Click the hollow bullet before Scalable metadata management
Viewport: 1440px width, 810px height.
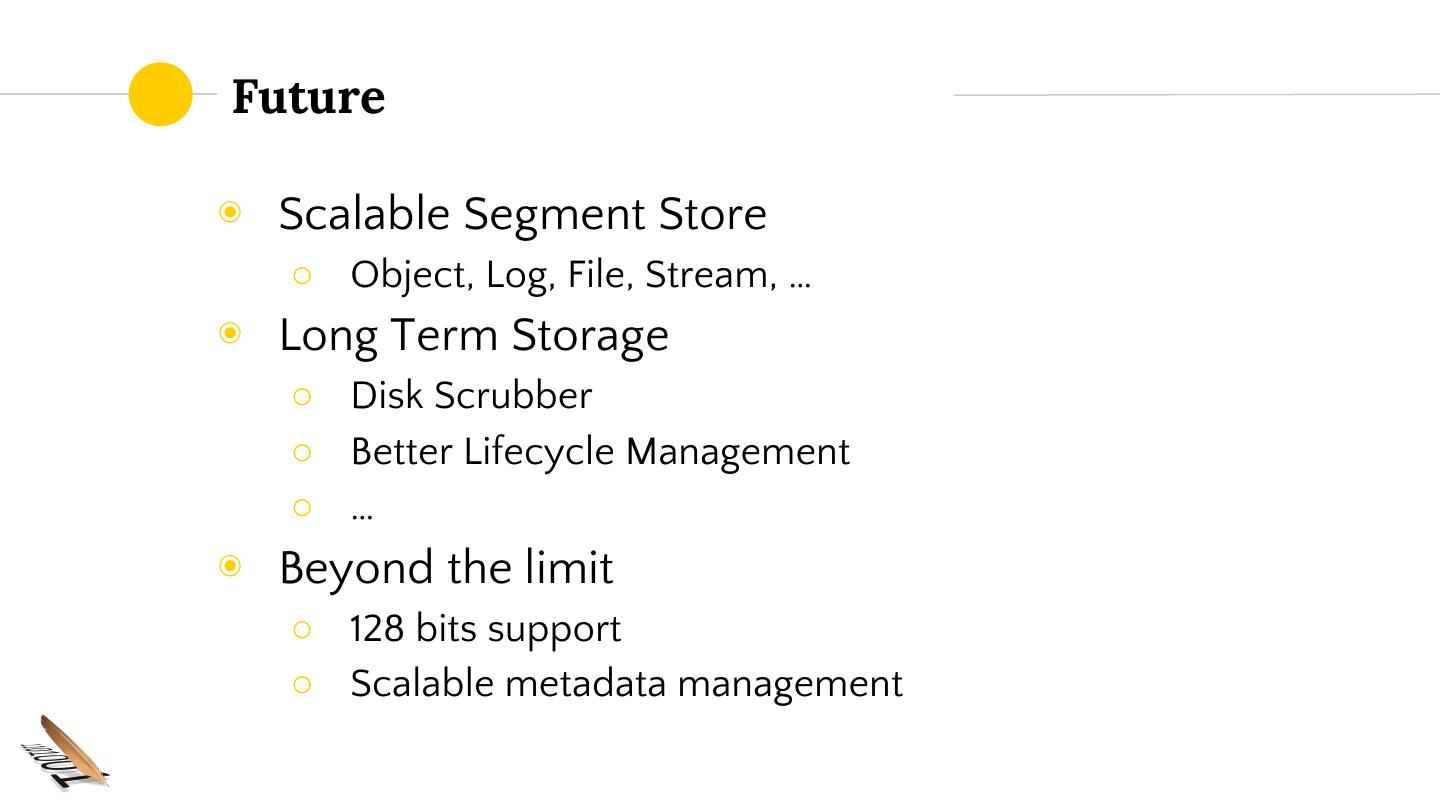tap(303, 684)
